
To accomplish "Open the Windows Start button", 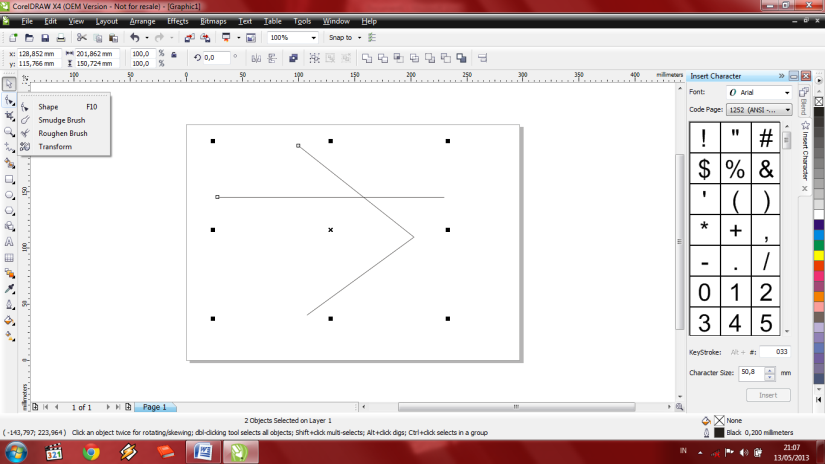I will click(16, 452).
